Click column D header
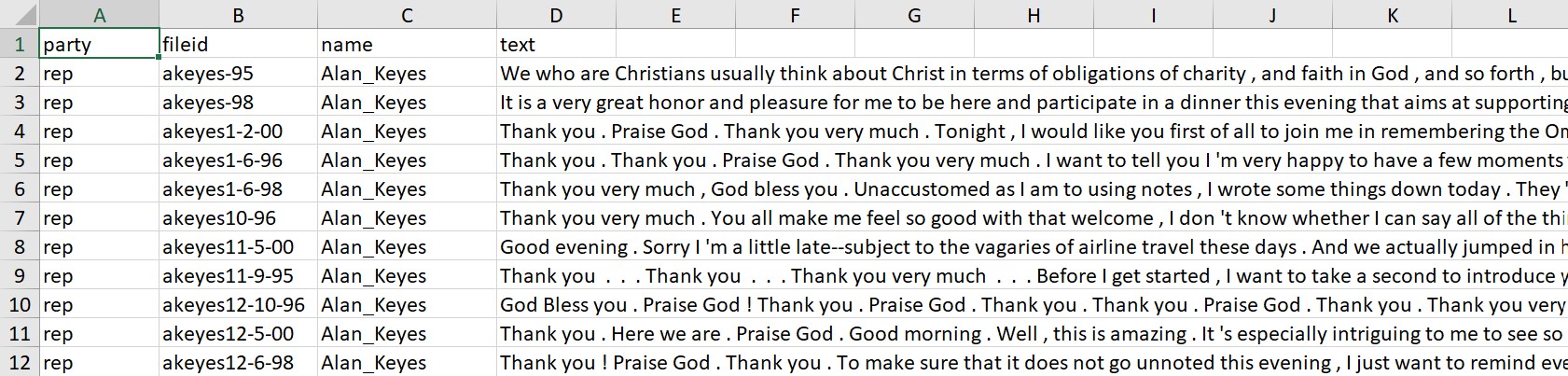The height and width of the screenshot is (376, 1568). (x=556, y=15)
